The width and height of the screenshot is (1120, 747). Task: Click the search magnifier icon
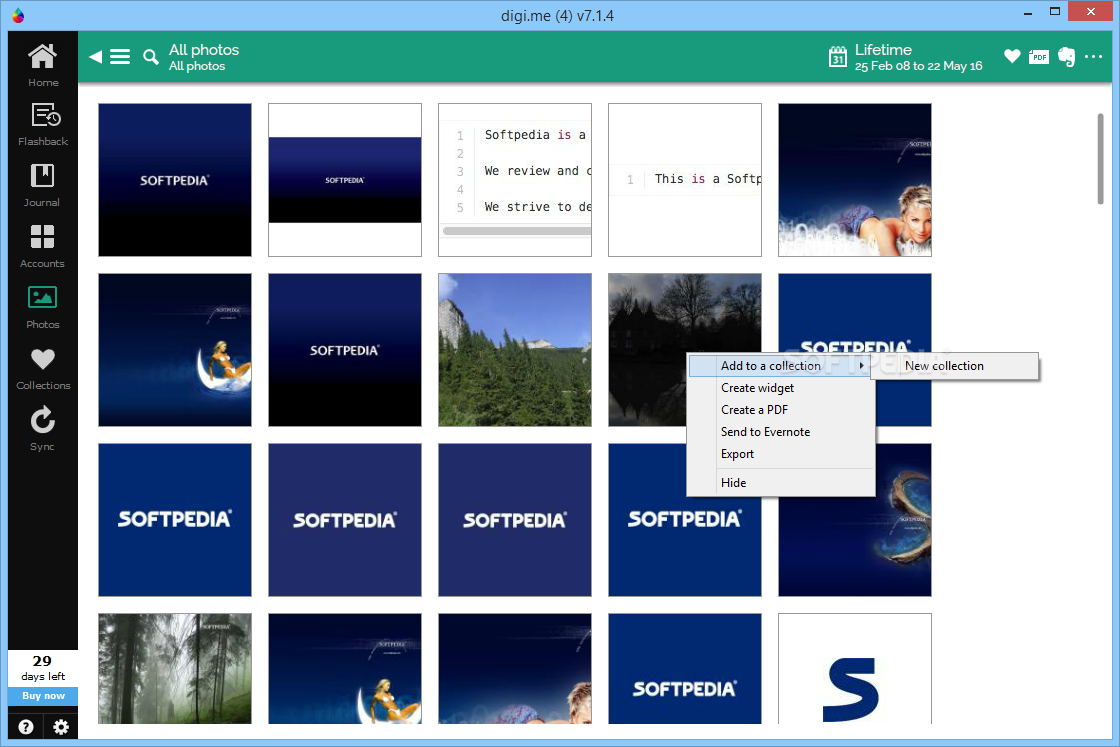point(151,57)
